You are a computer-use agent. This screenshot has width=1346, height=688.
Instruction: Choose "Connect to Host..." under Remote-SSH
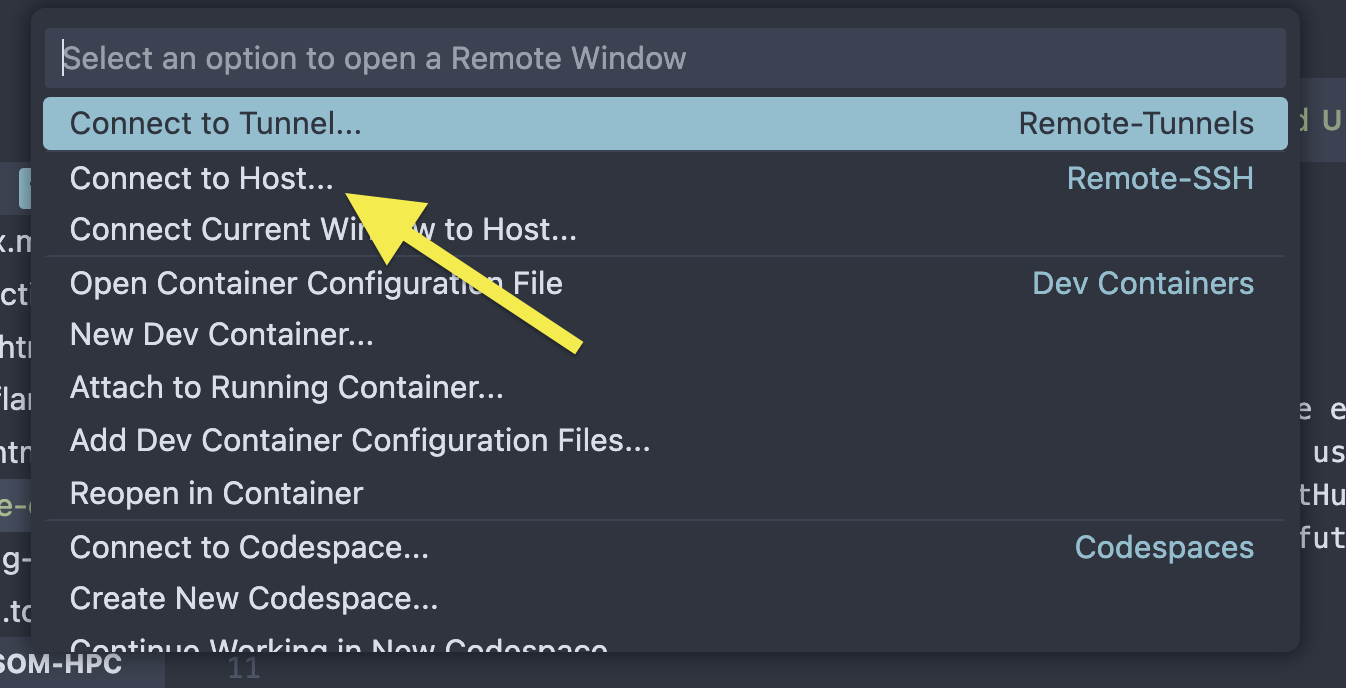point(200,178)
